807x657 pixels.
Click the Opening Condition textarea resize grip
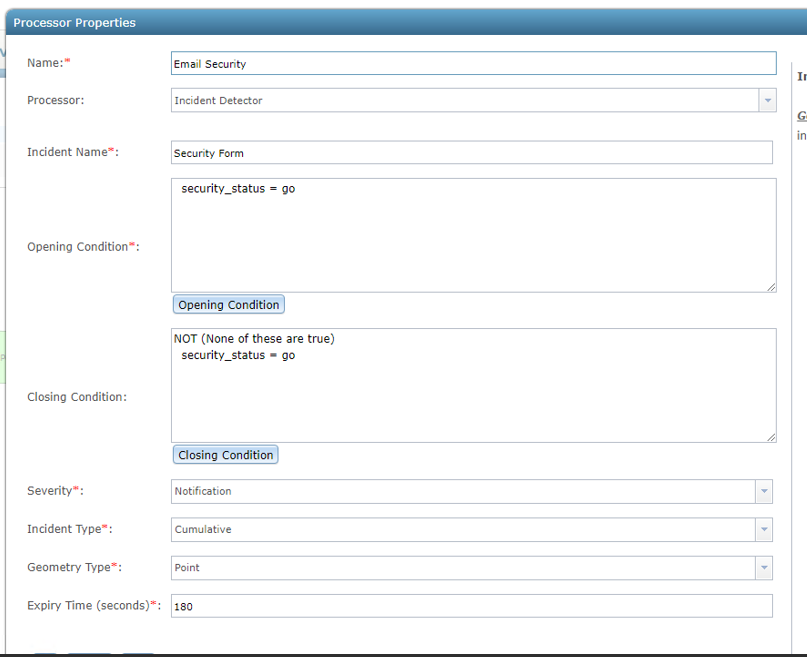coord(771,285)
